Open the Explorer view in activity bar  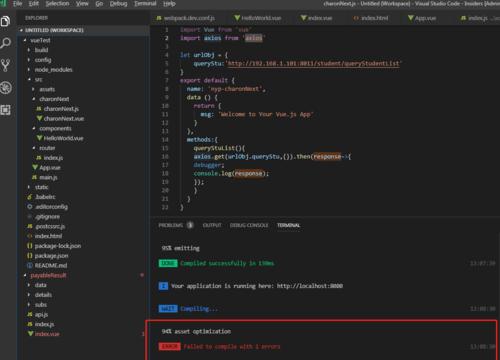(6, 21)
